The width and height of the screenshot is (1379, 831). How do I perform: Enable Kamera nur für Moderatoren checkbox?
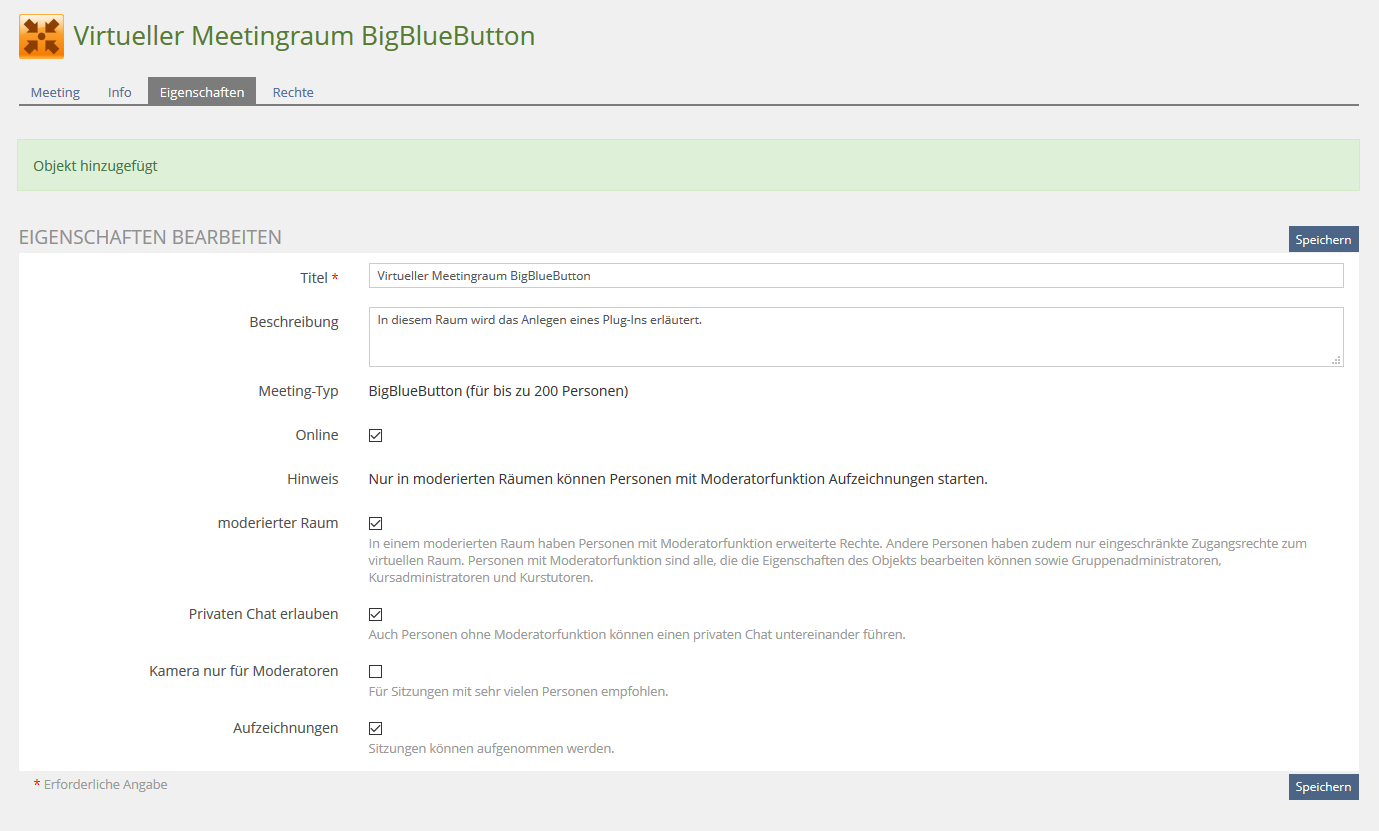[376, 672]
